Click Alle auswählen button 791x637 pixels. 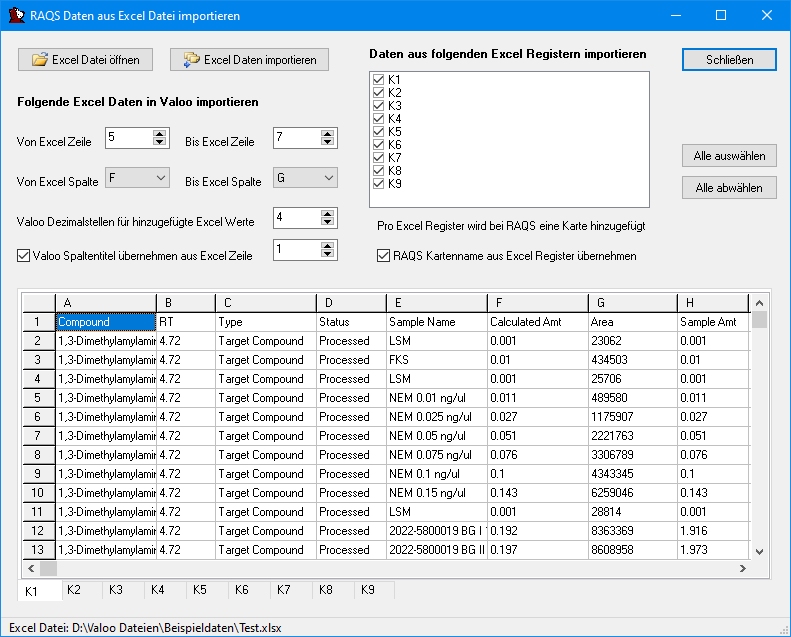tap(730, 156)
